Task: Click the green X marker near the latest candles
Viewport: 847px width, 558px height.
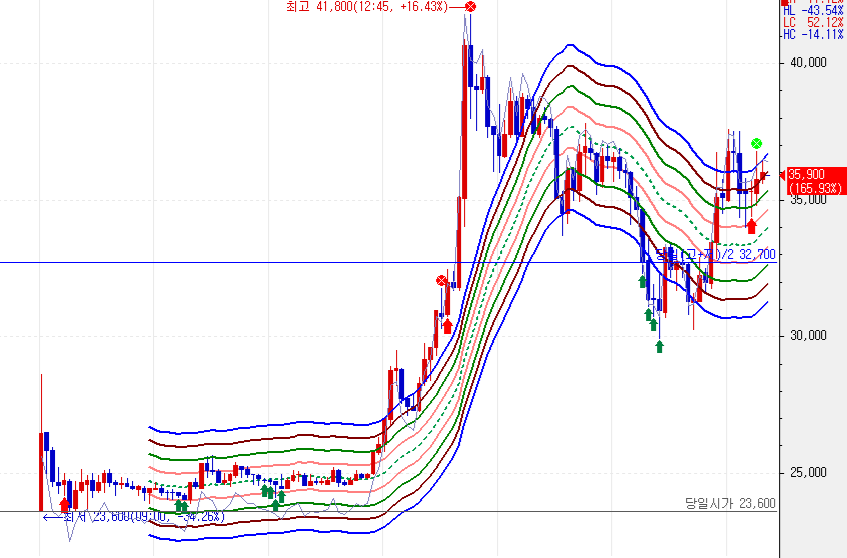Action: point(756,144)
